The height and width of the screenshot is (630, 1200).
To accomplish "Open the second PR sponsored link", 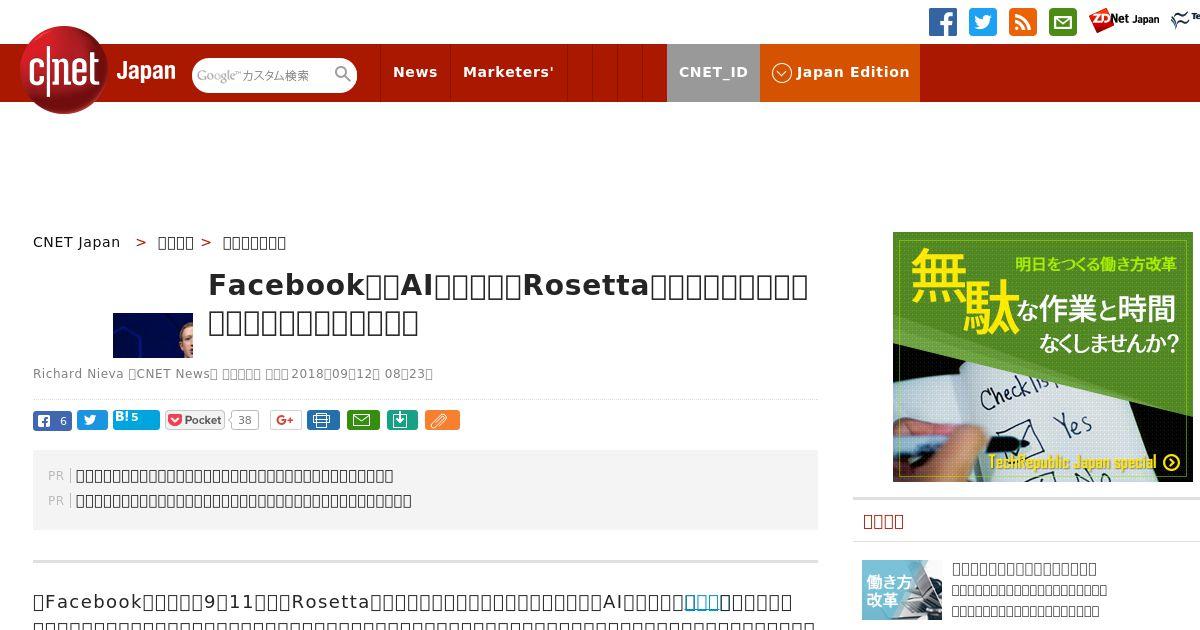I will coord(244,501).
